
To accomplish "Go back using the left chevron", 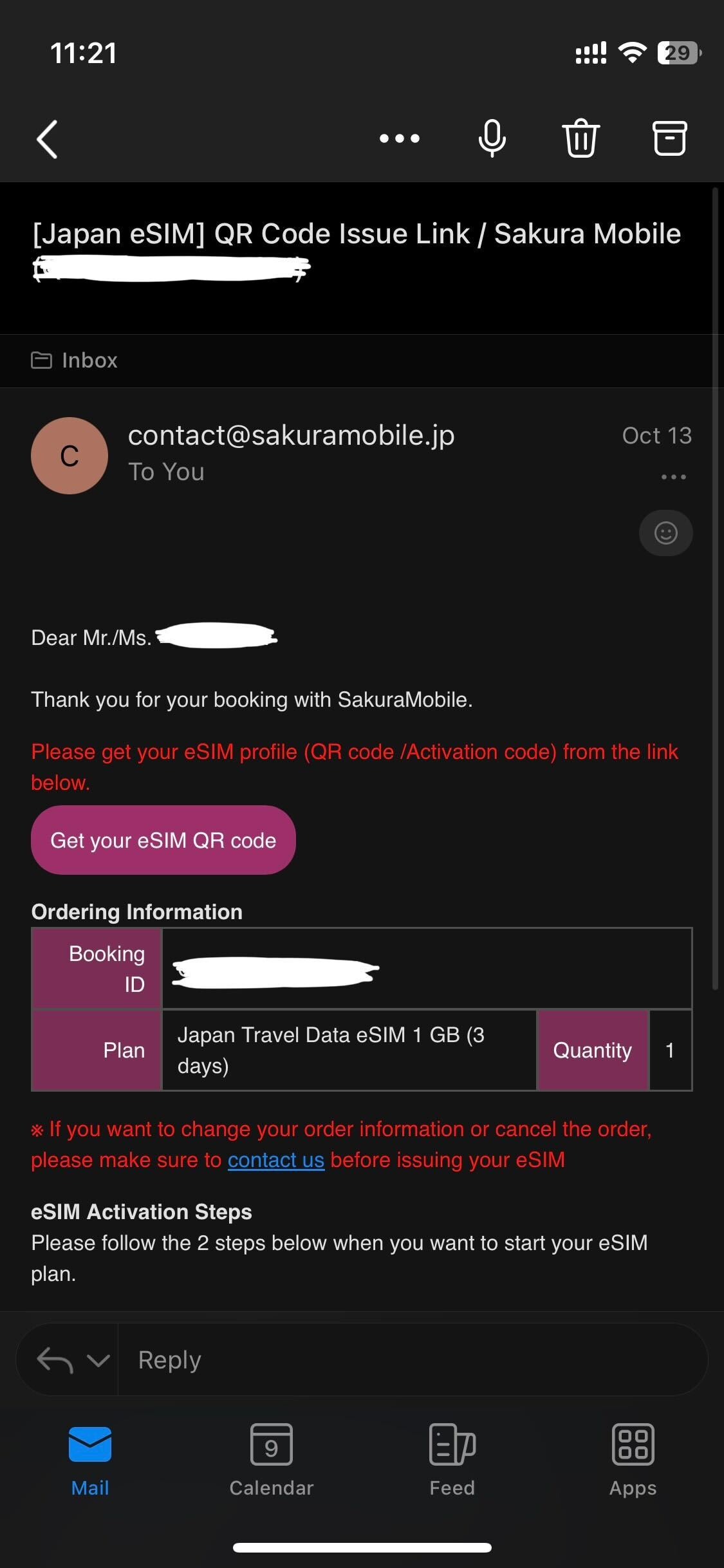I will [x=47, y=138].
